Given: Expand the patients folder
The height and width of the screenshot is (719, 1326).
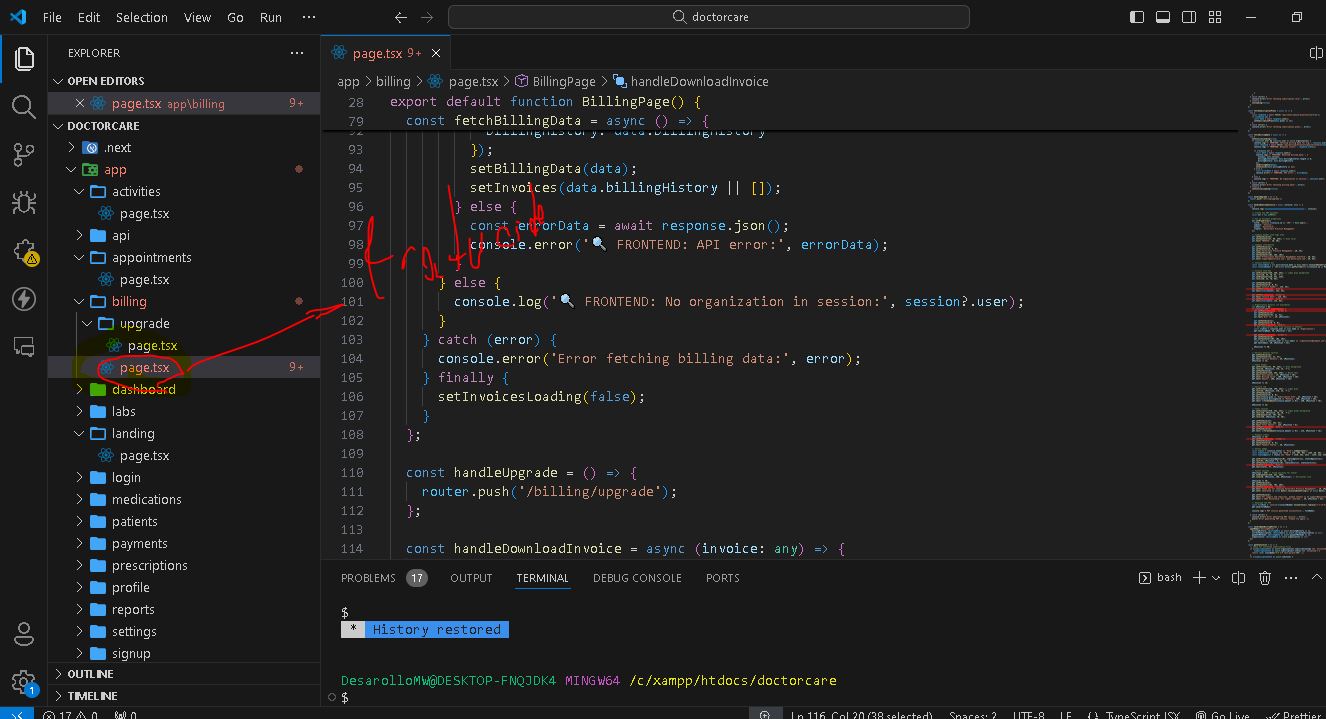Looking at the screenshot, I should 134,521.
